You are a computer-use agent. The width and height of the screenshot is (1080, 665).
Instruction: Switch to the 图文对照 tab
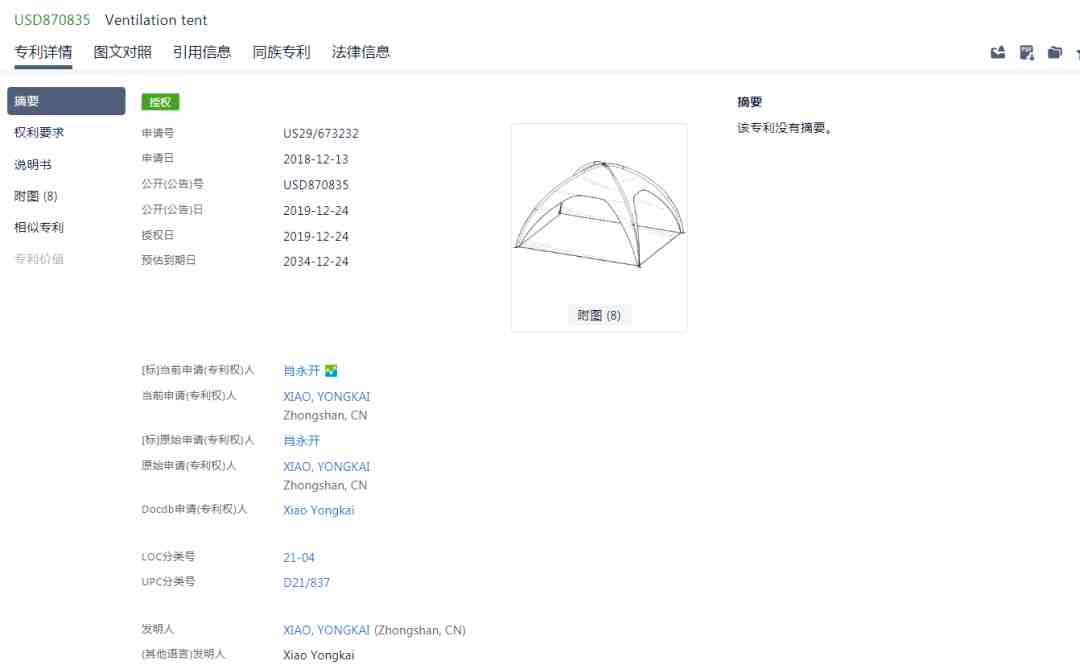[123, 52]
